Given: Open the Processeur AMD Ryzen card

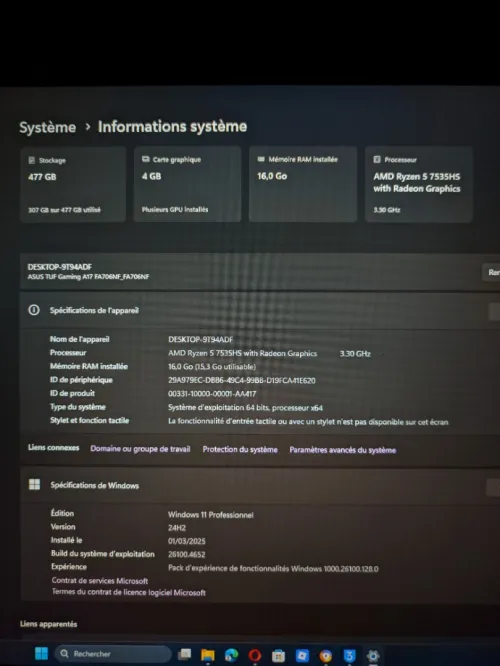Looking at the screenshot, I should click(x=419, y=184).
